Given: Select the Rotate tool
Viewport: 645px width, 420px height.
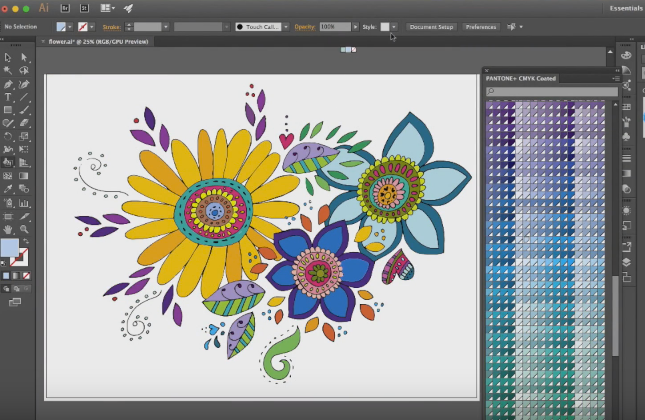Looking at the screenshot, I should click(x=8, y=136).
